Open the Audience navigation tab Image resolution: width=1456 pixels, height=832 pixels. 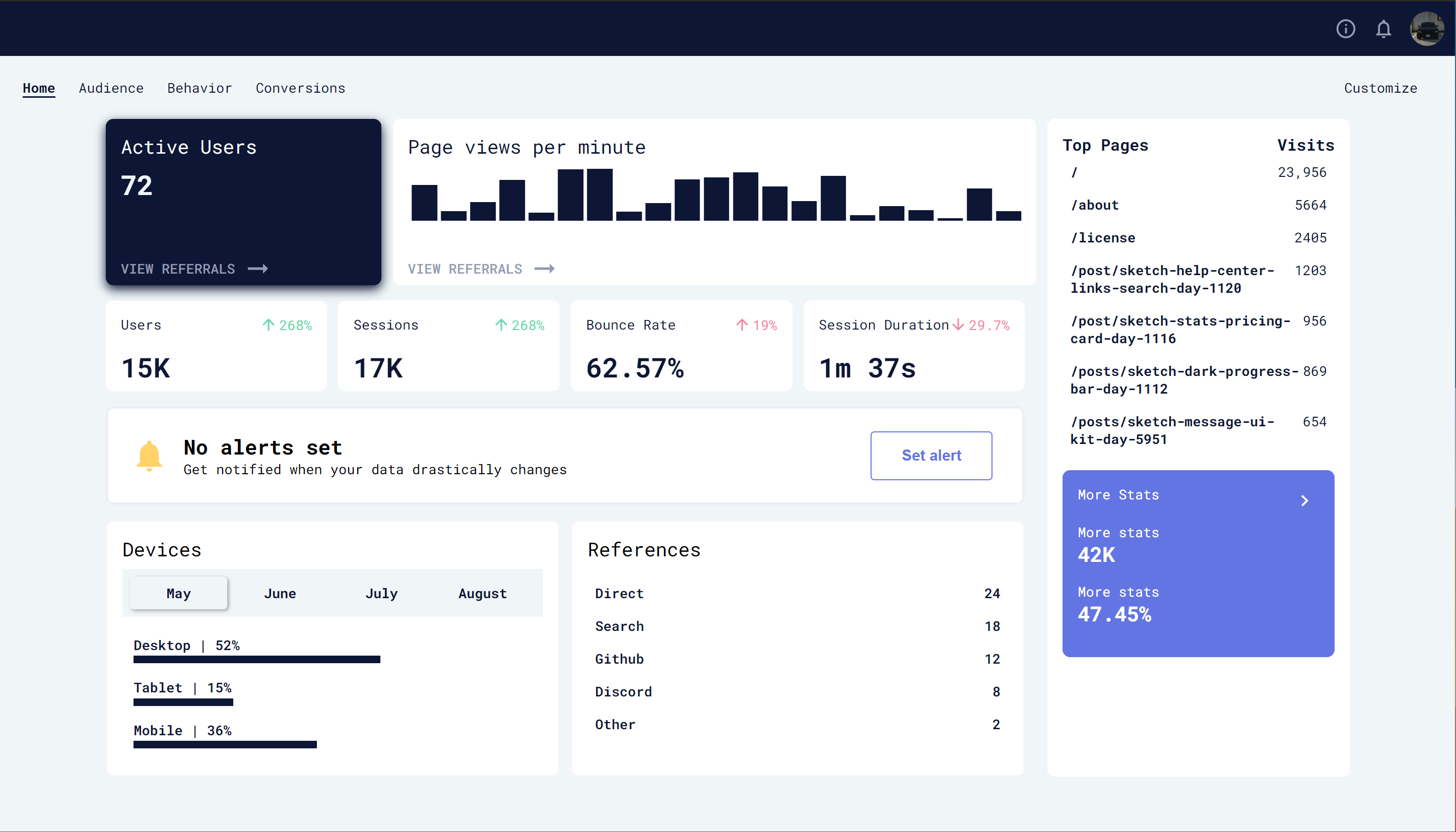point(111,88)
